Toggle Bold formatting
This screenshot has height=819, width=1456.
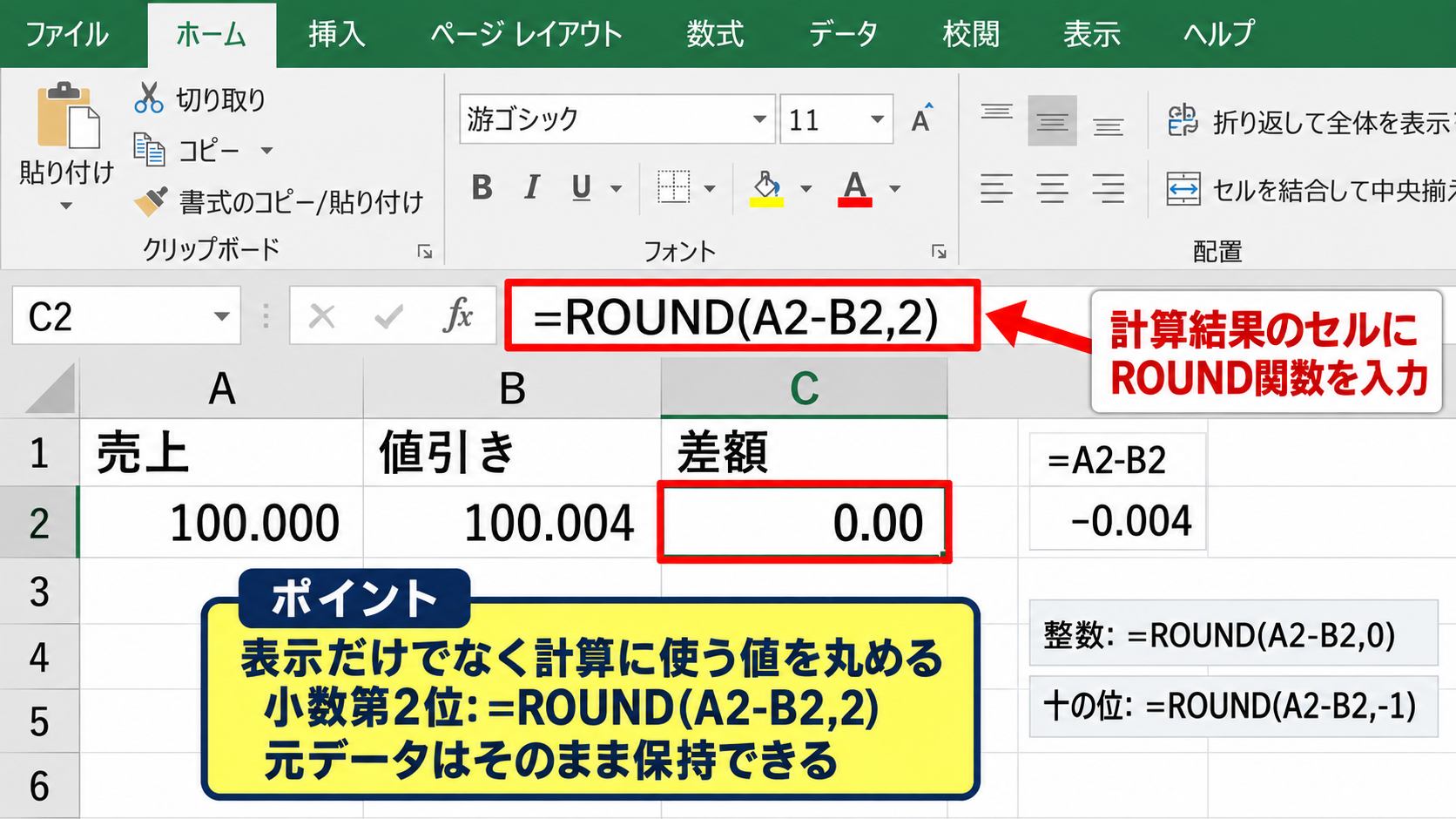click(x=482, y=187)
